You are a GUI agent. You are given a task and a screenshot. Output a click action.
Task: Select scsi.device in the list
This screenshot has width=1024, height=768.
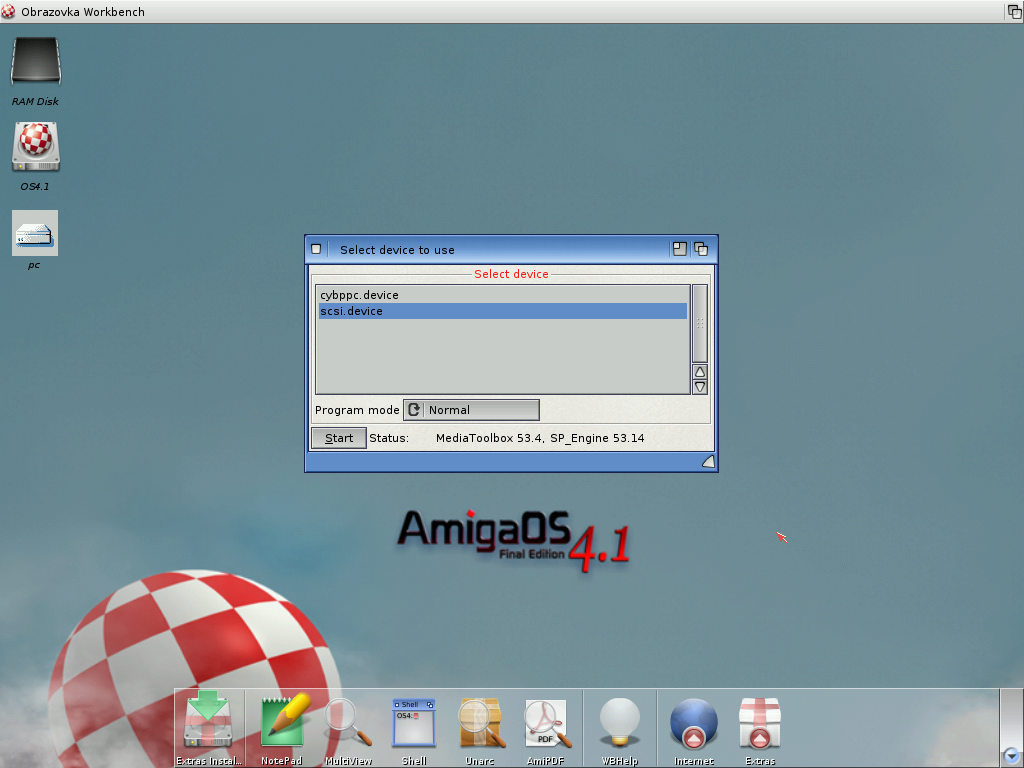click(502, 311)
